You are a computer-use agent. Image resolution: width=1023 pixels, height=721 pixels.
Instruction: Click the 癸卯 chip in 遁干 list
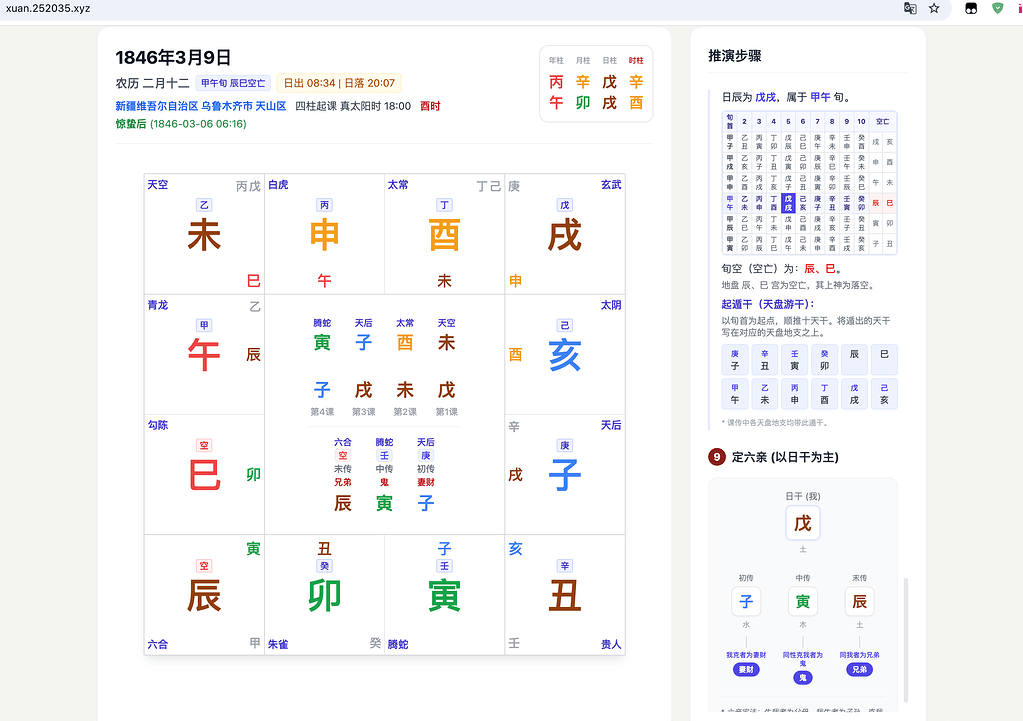(825, 360)
